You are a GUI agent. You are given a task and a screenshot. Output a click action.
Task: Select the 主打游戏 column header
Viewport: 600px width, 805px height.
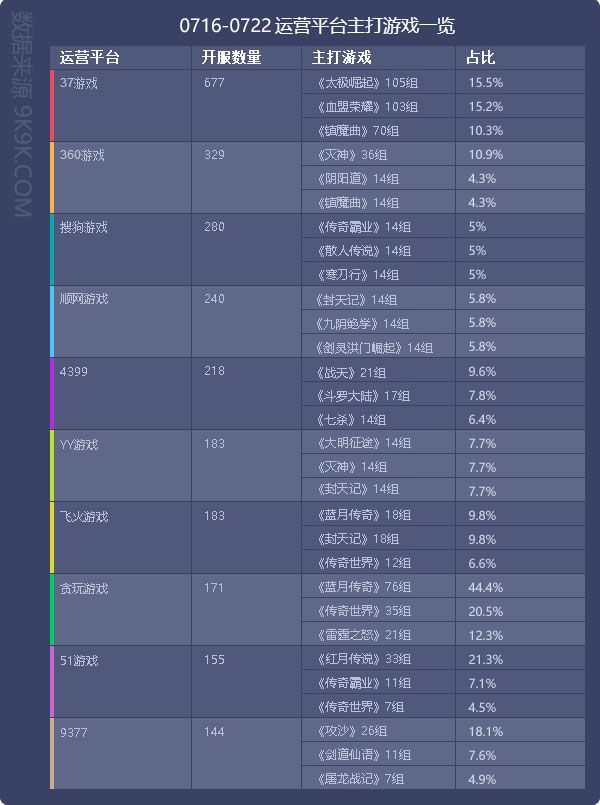coord(378,58)
